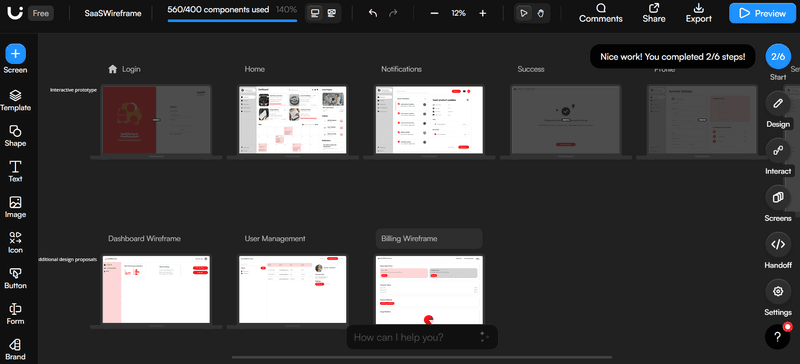Viewport: 800px width, 364px height.
Task: Open the Handoff code view
Action: (778, 245)
